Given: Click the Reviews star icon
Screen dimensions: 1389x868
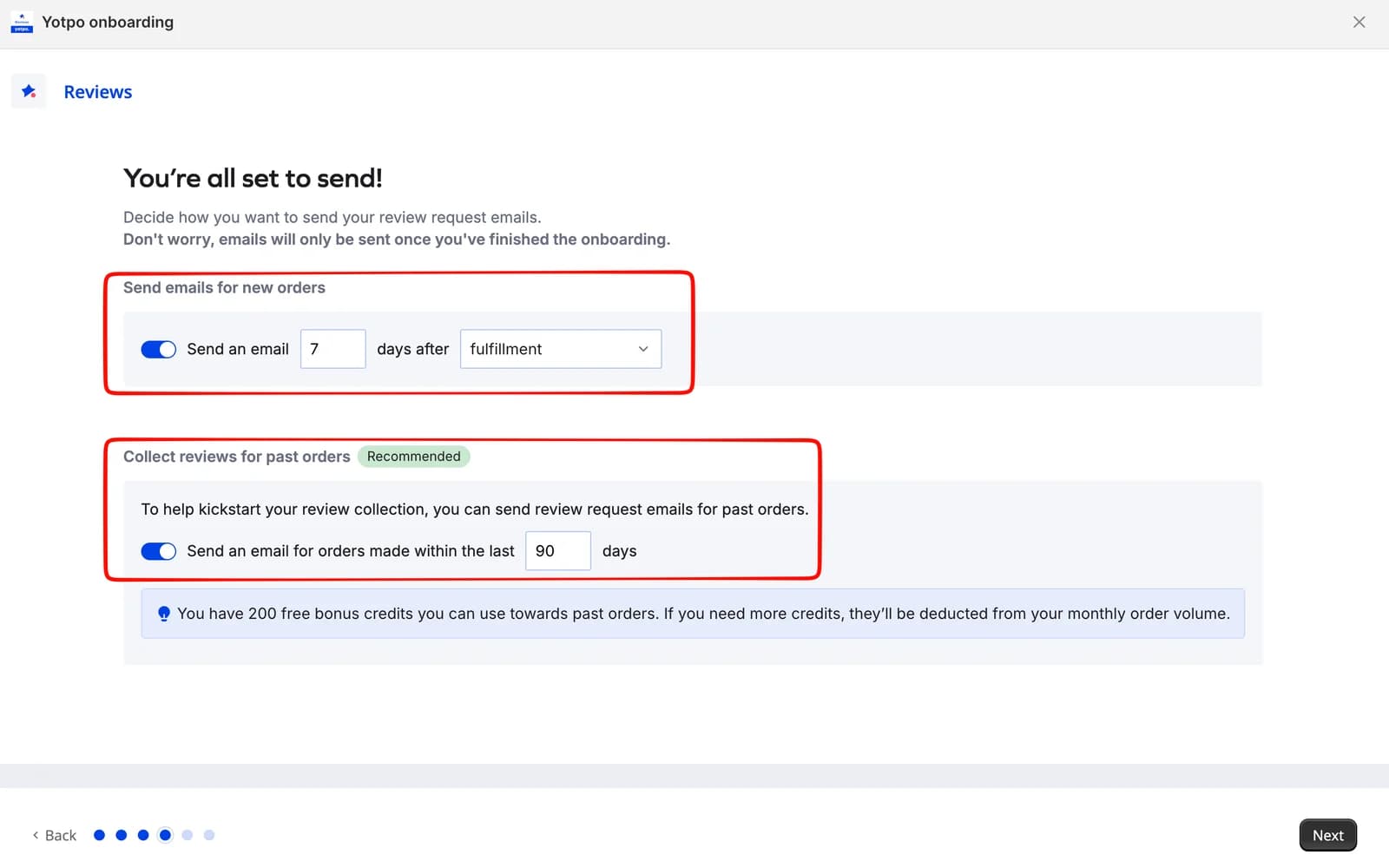Looking at the screenshot, I should click(x=29, y=91).
